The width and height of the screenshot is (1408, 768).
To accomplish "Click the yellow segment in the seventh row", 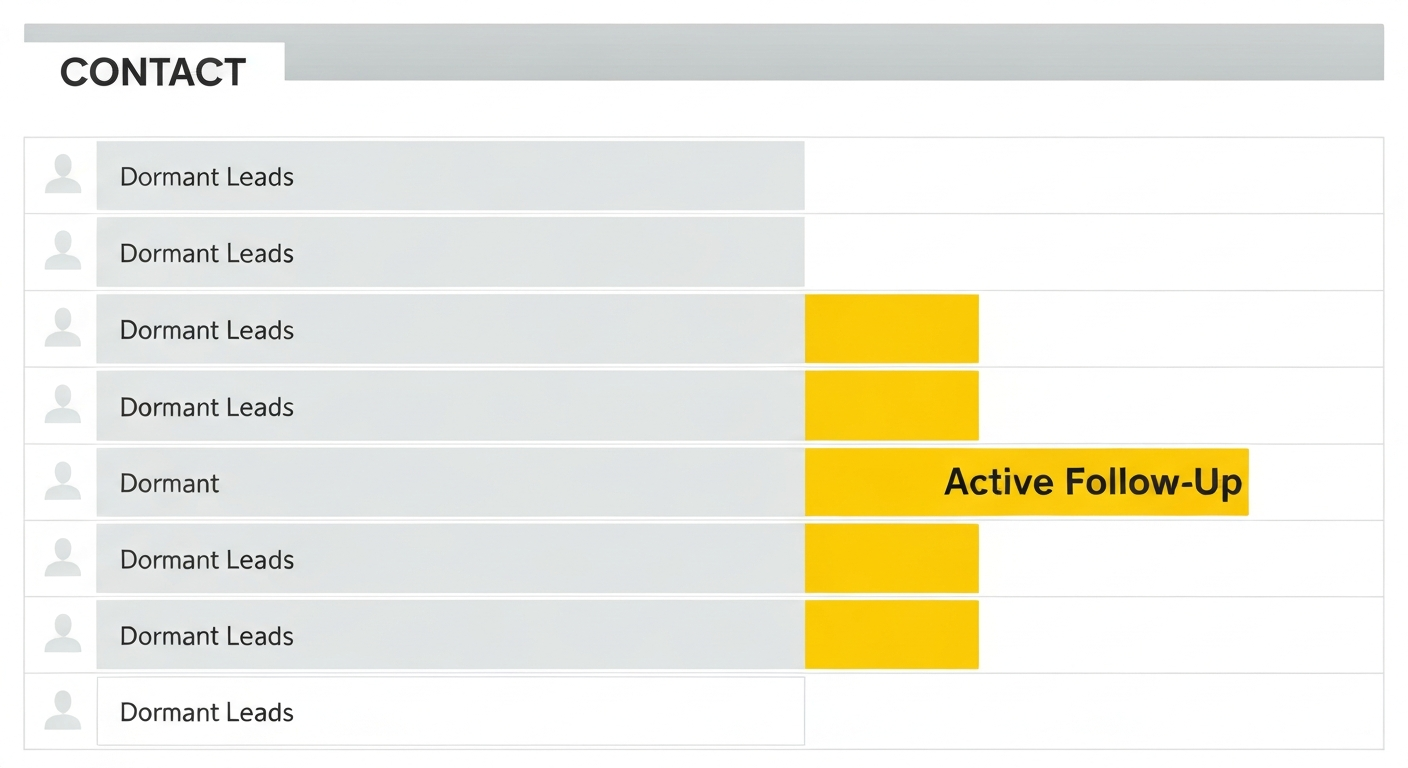I will click(x=892, y=635).
